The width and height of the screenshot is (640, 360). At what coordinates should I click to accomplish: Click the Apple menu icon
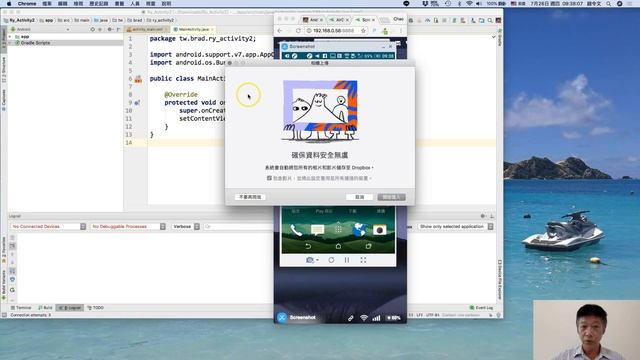(x=9, y=3)
